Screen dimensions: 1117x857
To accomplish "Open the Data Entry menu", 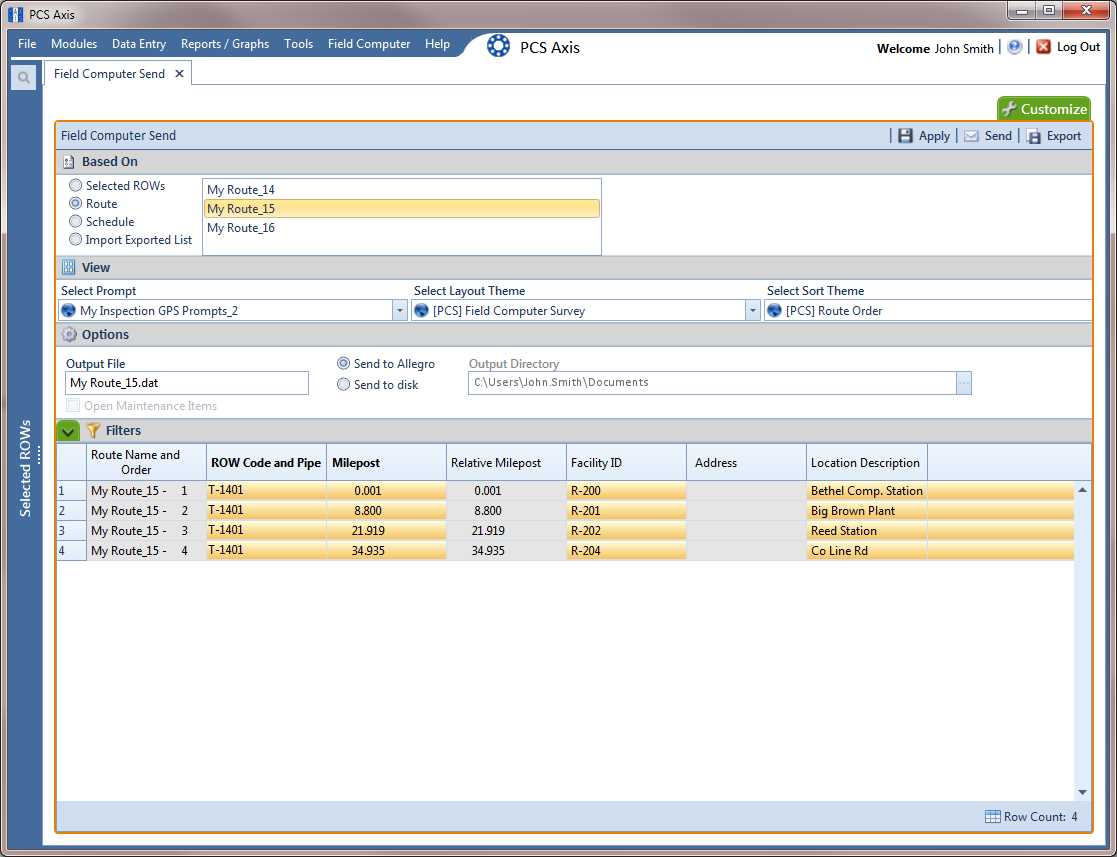I will (139, 43).
